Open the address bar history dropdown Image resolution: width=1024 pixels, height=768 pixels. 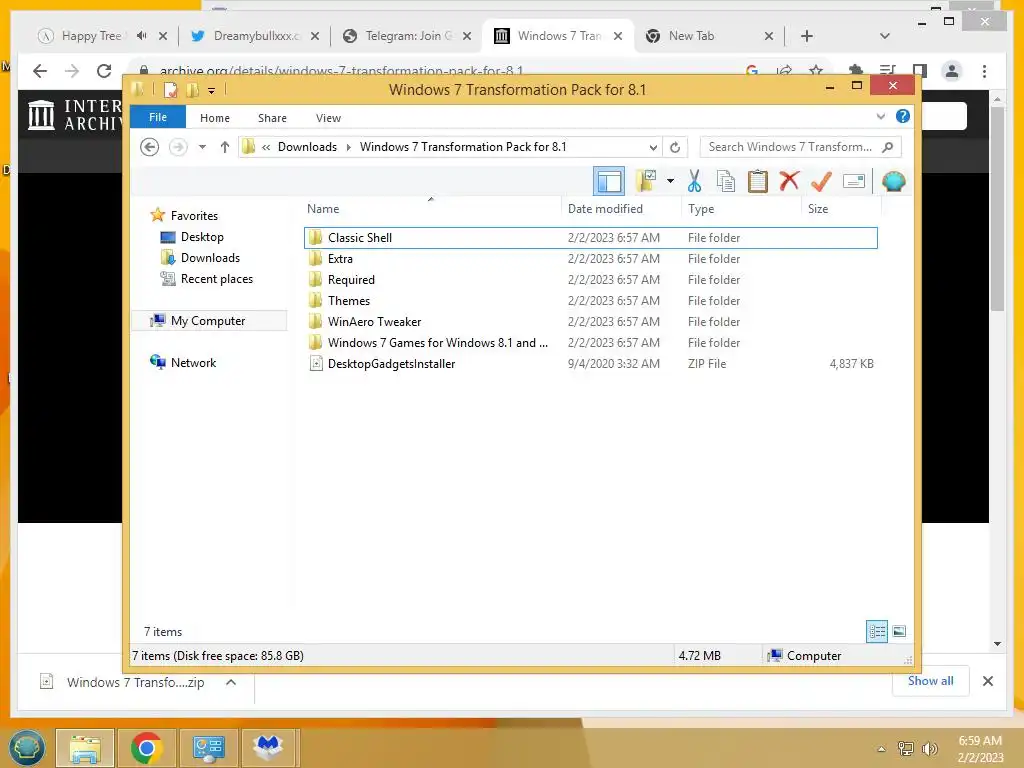point(652,147)
